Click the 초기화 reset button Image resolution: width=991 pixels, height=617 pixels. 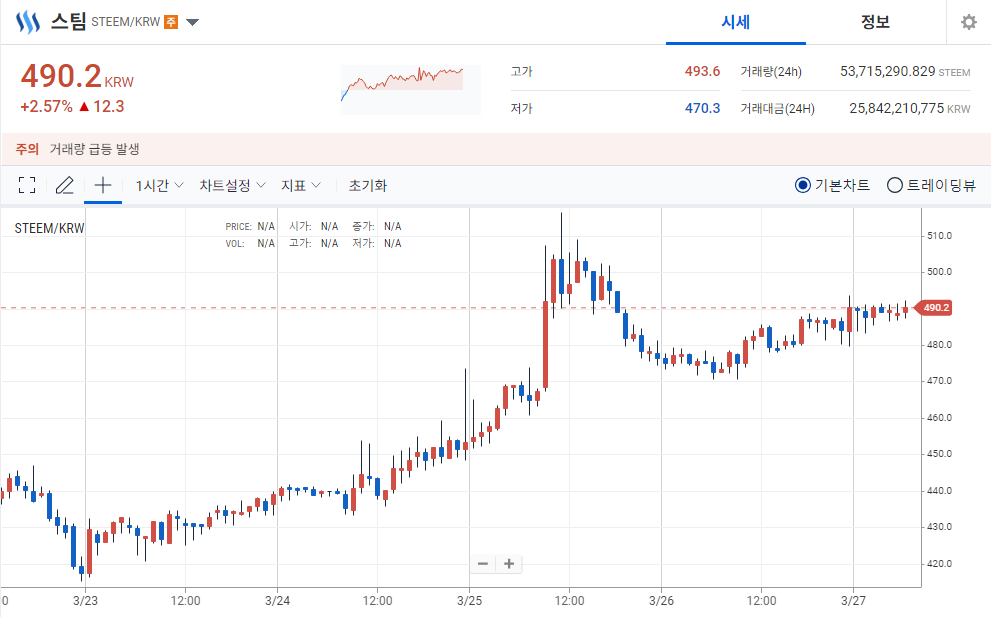pos(368,185)
